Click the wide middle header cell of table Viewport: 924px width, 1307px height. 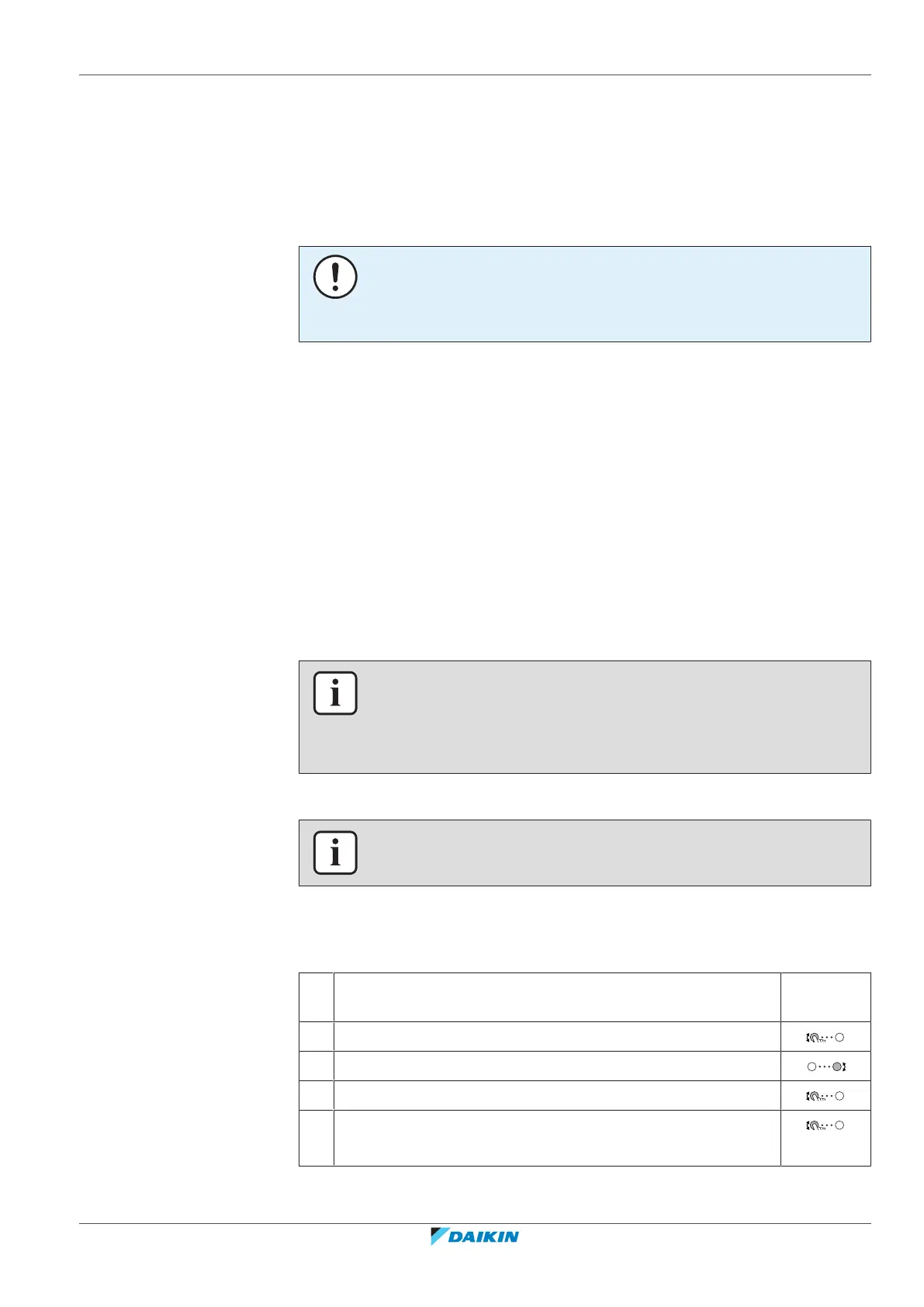tap(557, 997)
